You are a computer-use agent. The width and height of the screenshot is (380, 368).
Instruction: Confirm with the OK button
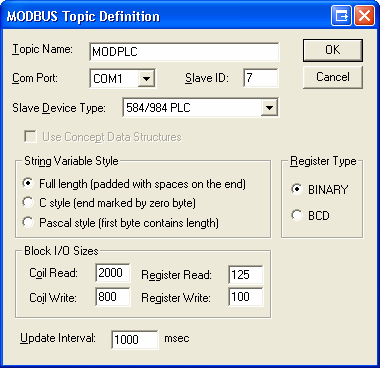[333, 50]
